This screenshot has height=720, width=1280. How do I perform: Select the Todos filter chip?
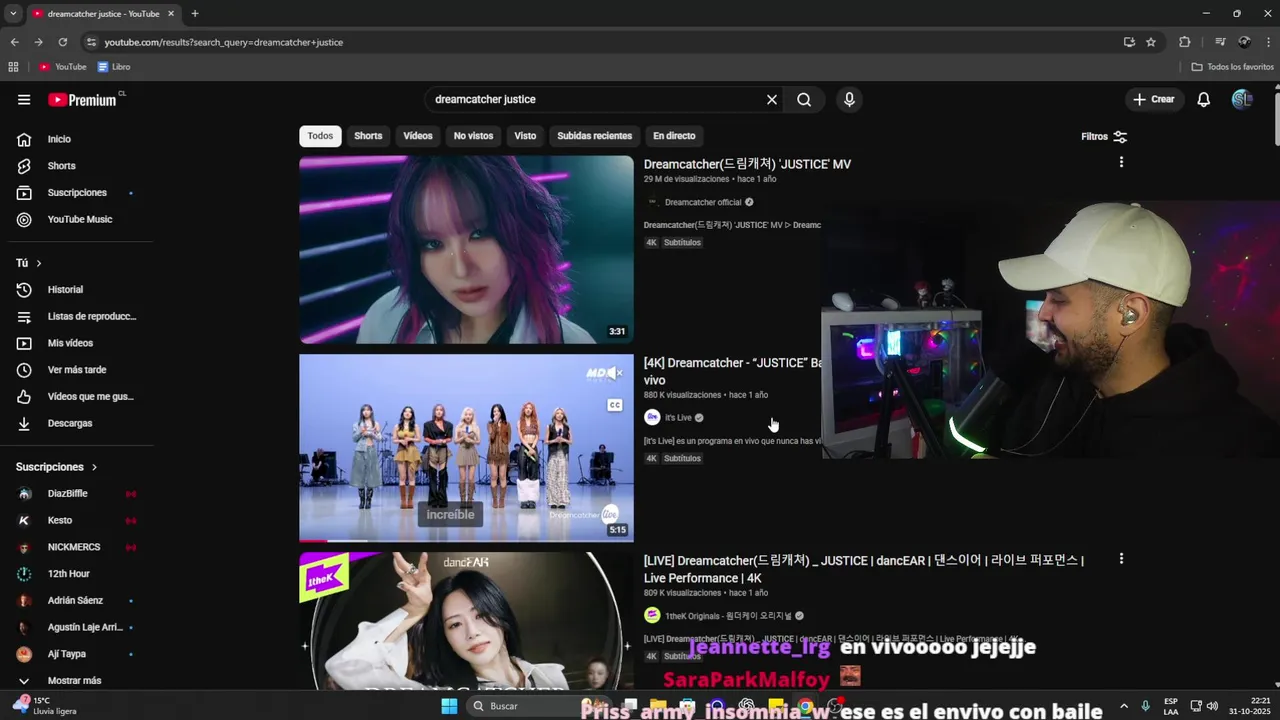pyautogui.click(x=320, y=136)
